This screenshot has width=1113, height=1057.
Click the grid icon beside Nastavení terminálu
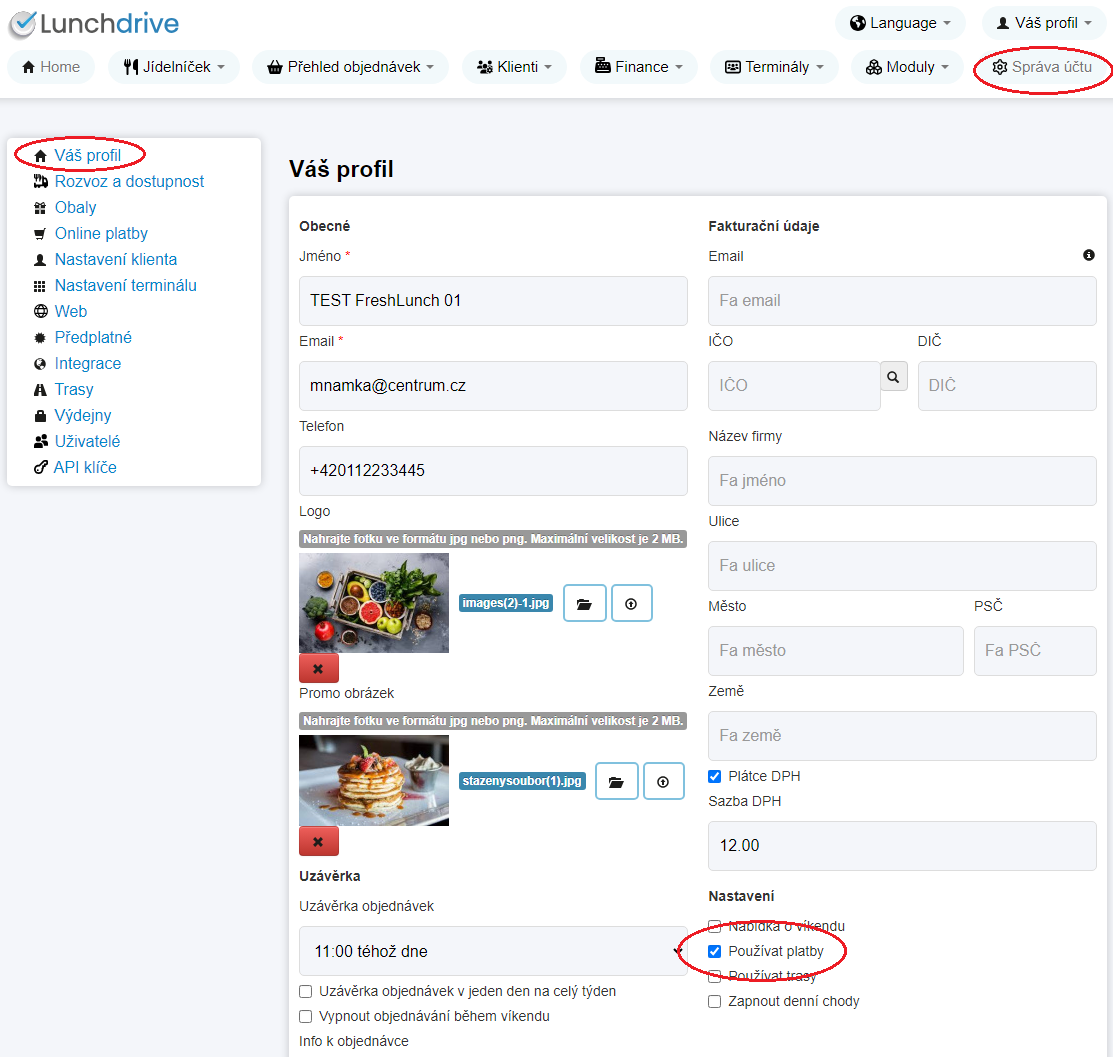coord(40,286)
